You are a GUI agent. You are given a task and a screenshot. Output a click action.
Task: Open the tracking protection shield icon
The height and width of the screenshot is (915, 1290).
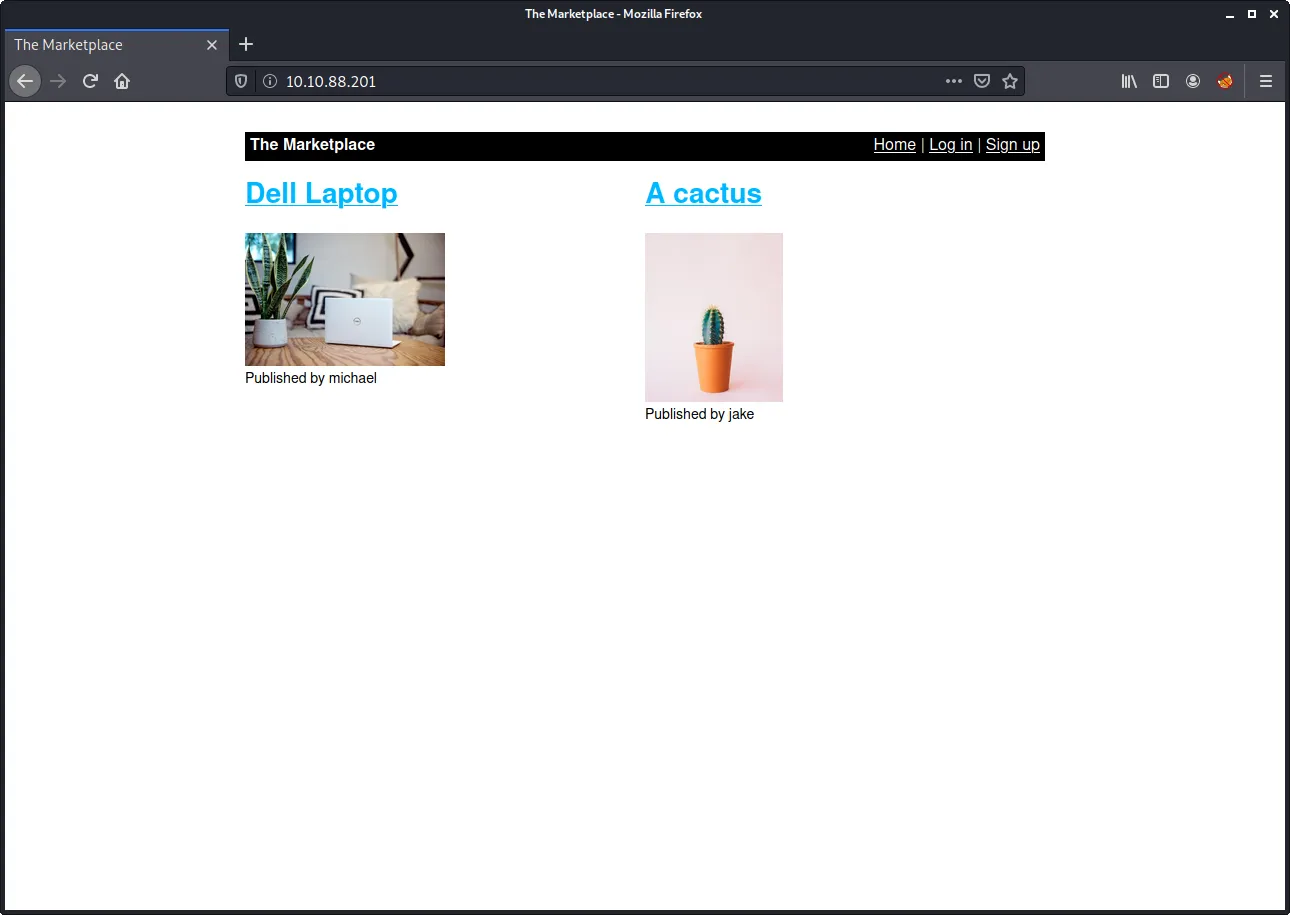pos(241,81)
